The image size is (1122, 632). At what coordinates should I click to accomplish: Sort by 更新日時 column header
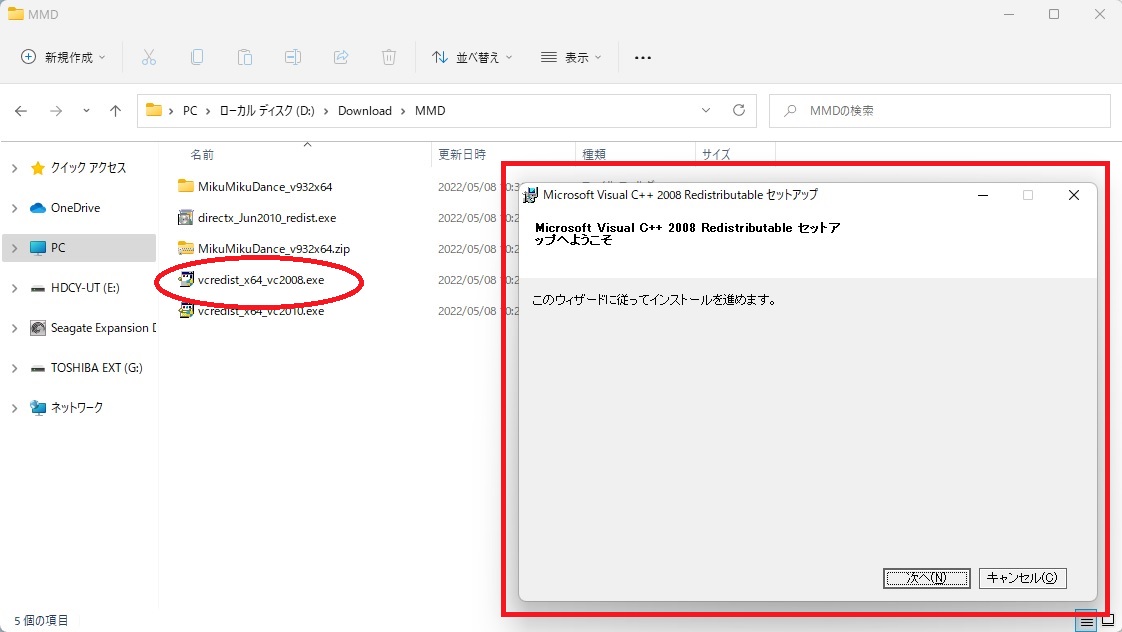pyautogui.click(x=462, y=155)
